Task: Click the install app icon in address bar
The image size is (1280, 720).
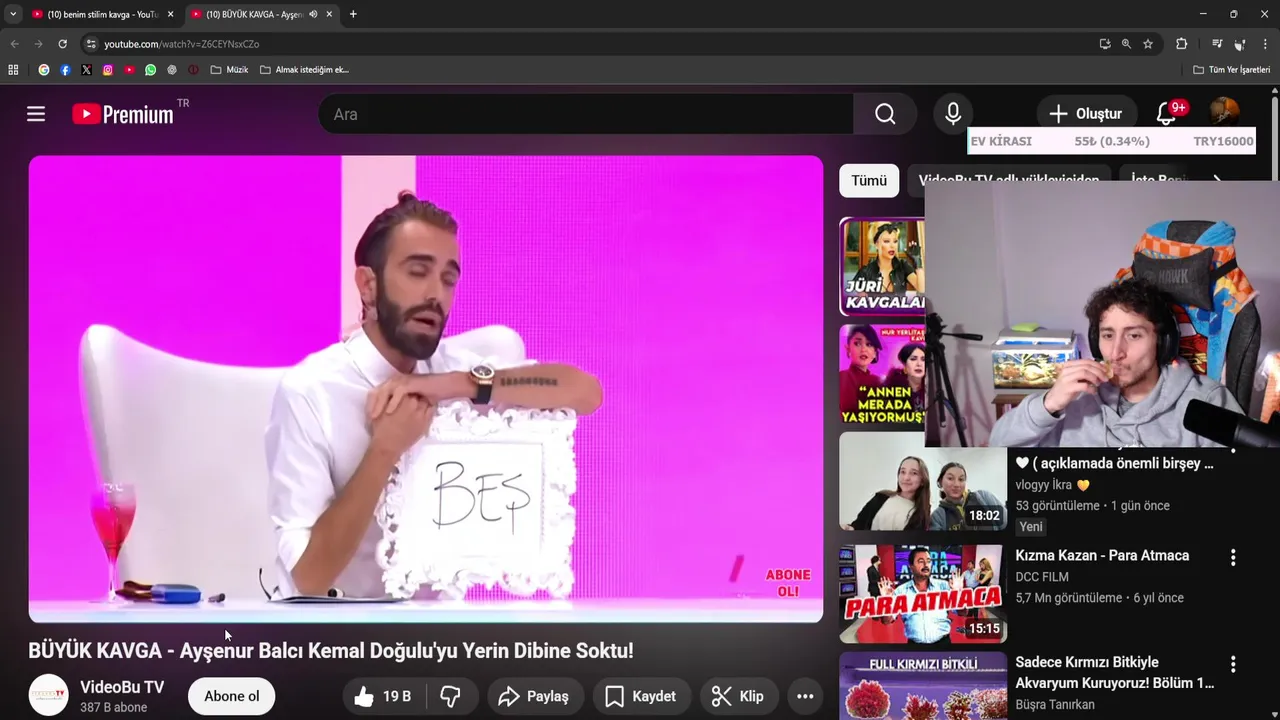Action: (x=1104, y=44)
